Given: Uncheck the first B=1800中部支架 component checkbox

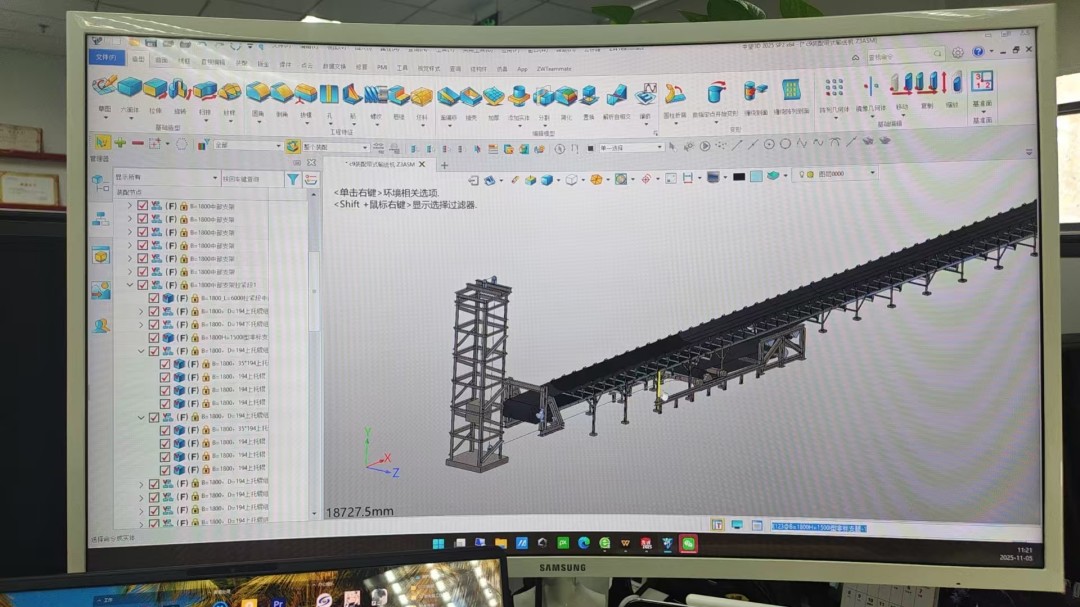Looking at the screenshot, I should click(x=143, y=206).
